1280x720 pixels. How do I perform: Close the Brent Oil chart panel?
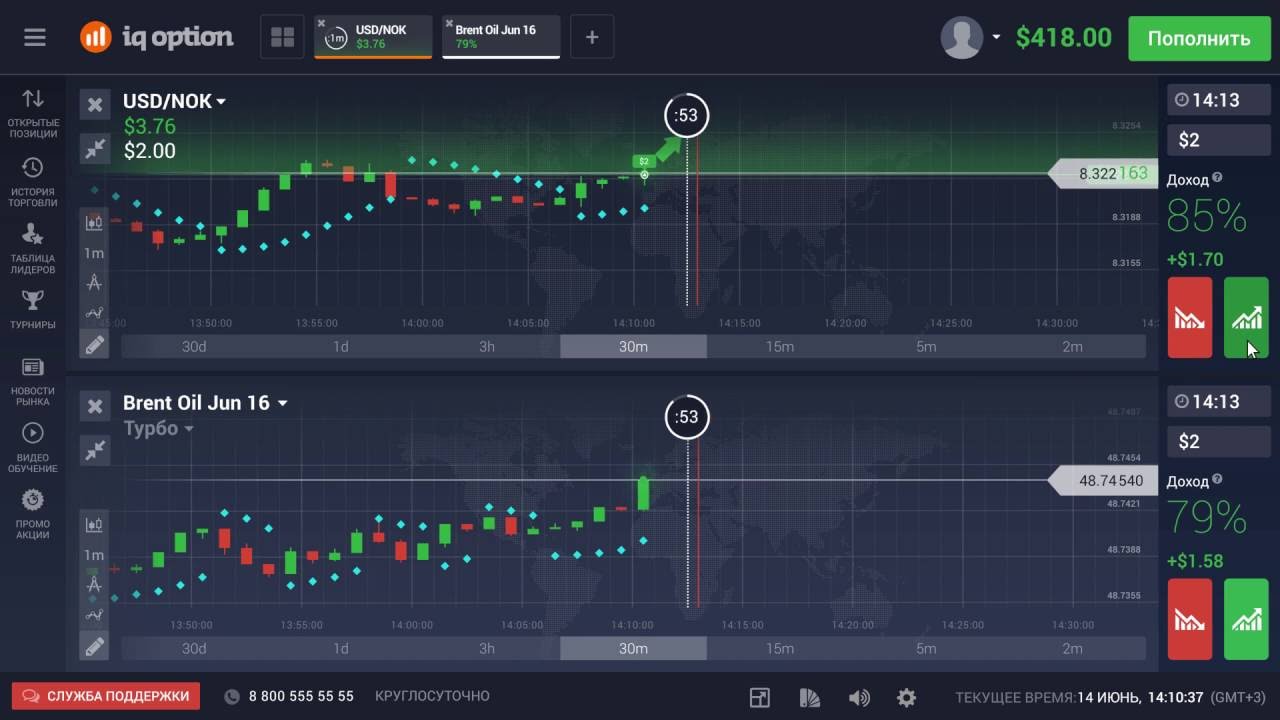coord(95,406)
